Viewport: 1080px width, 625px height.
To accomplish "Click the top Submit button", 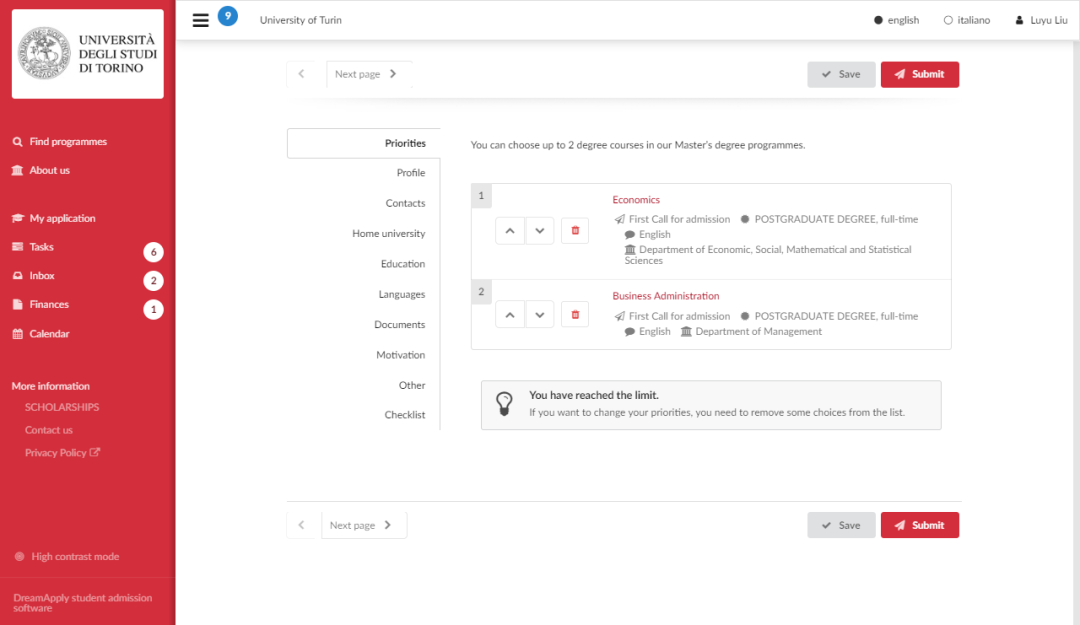I will click(x=920, y=74).
